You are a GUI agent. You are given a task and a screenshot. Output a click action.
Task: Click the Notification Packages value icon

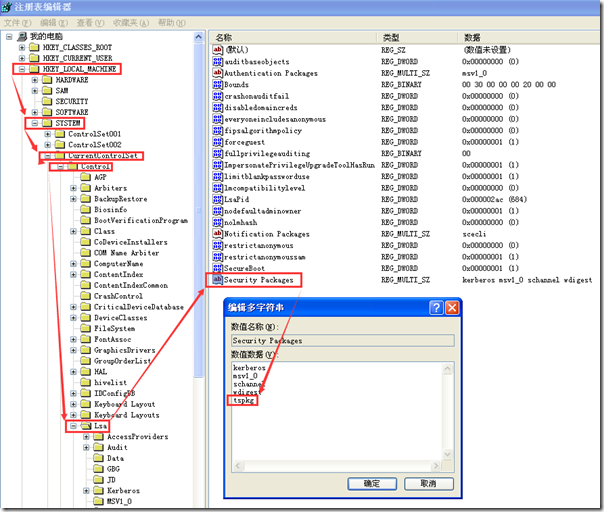click(217, 234)
